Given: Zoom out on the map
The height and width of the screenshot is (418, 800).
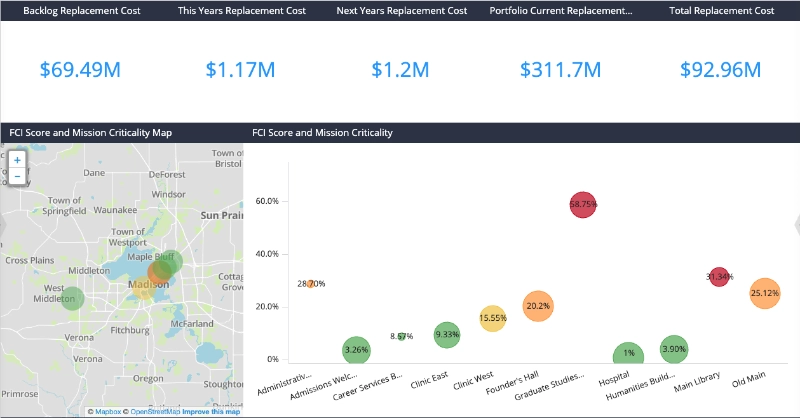Looking at the screenshot, I should [x=17, y=177].
